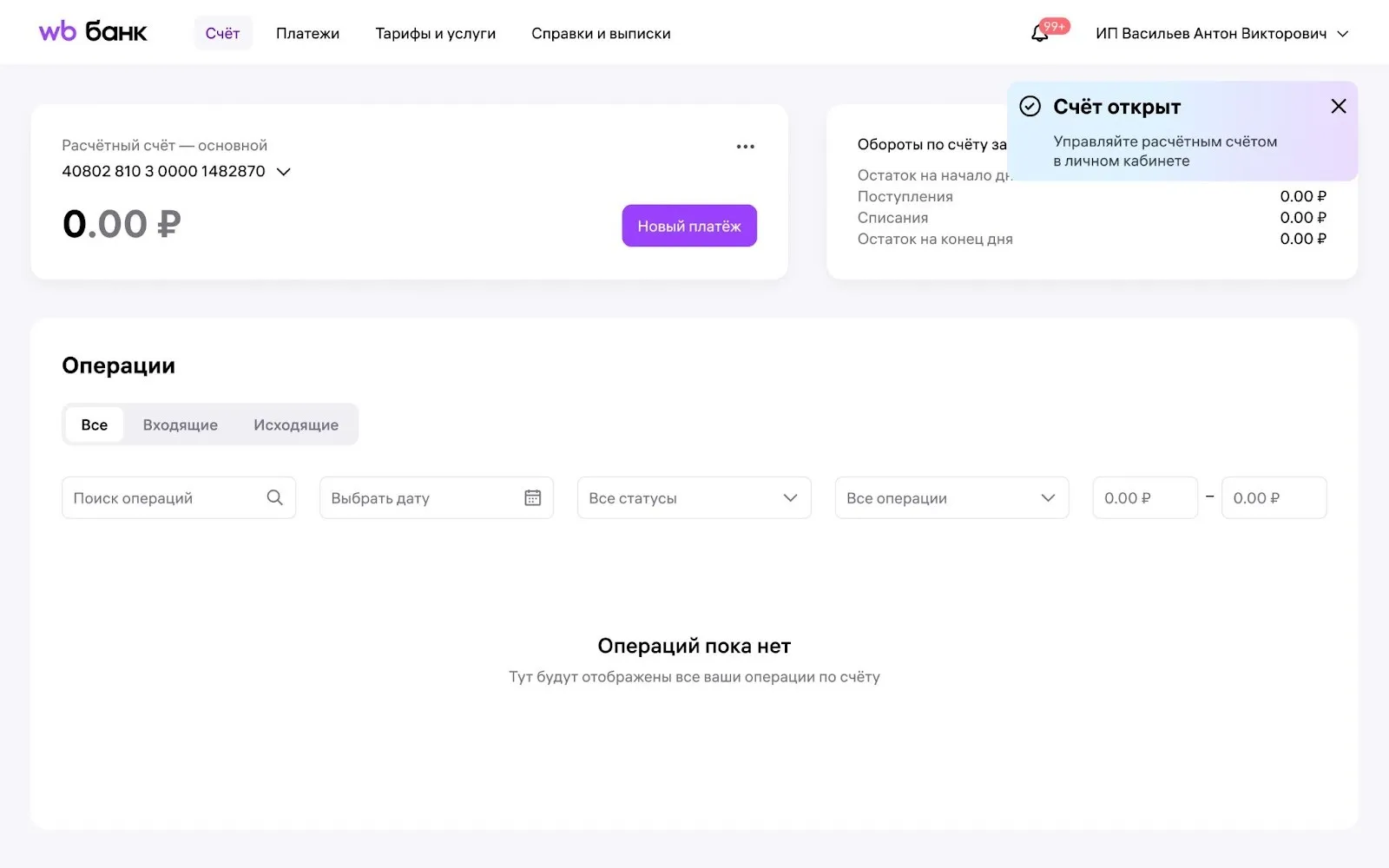1389x868 pixels.
Task: Open user profile dropdown ИП Васильев
Action: point(1221,34)
